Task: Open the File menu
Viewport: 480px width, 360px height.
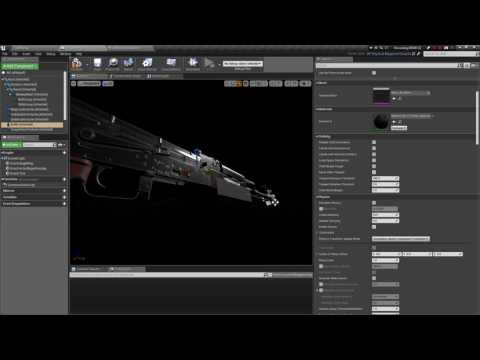Action: [x=5, y=54]
